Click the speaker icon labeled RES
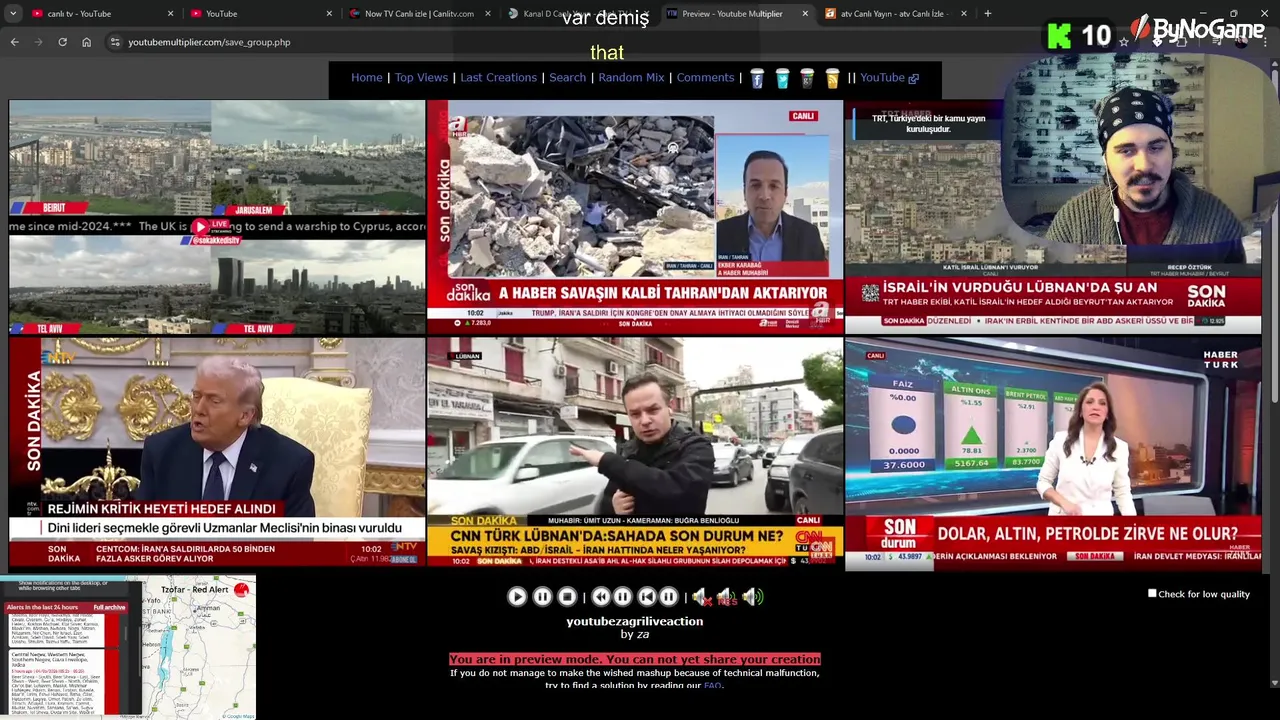The image size is (1280, 720). [x=726, y=597]
